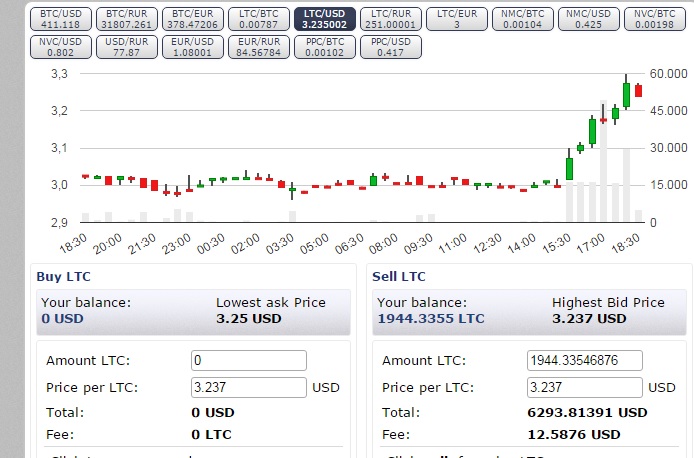This screenshot has height=458, width=694.
Task: Click the lowest ask price 3.25 USD
Action: point(249,319)
